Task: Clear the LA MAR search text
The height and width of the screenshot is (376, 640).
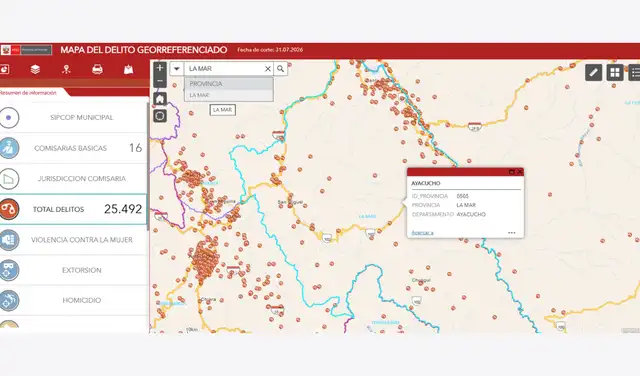Action: tap(268, 69)
